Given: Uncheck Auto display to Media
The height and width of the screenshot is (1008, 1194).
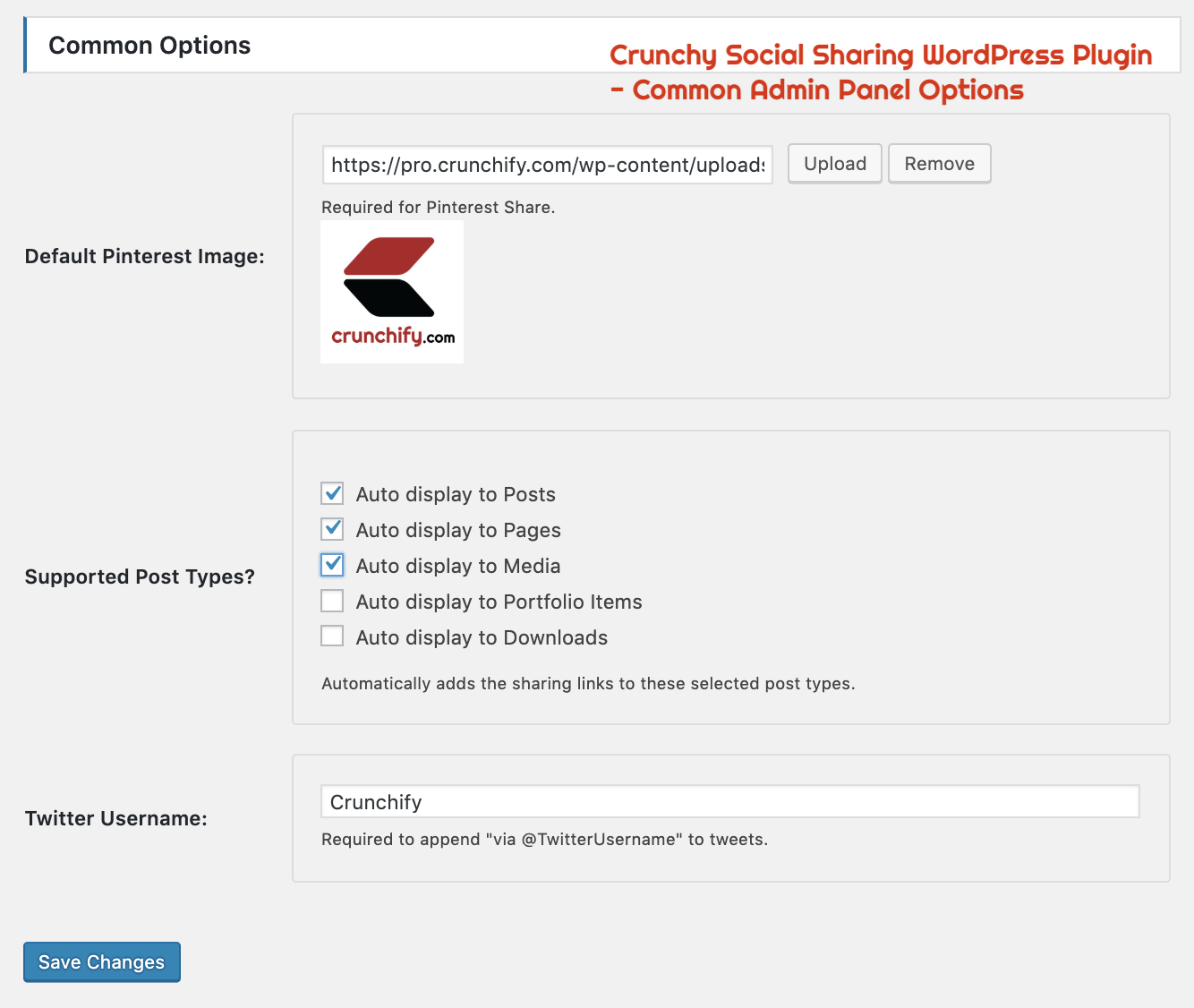Looking at the screenshot, I should [x=332, y=565].
